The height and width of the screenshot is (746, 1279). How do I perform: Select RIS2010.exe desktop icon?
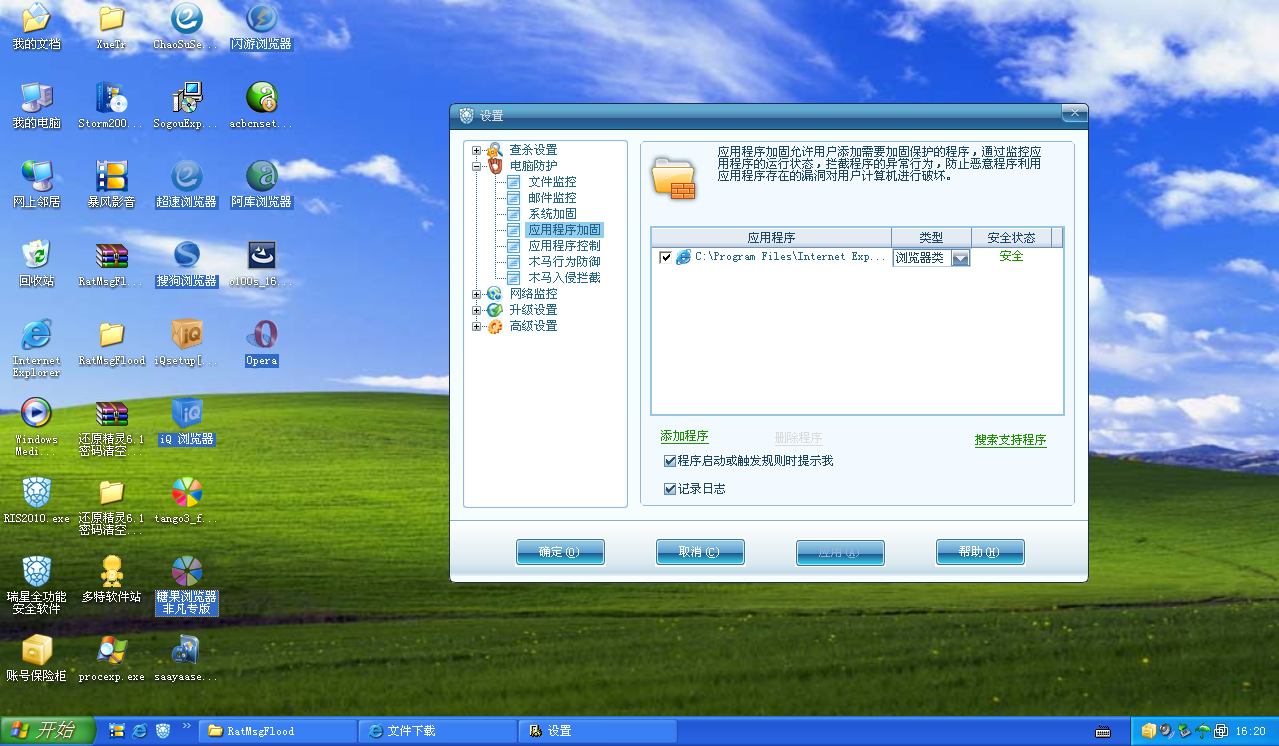[x=36, y=500]
